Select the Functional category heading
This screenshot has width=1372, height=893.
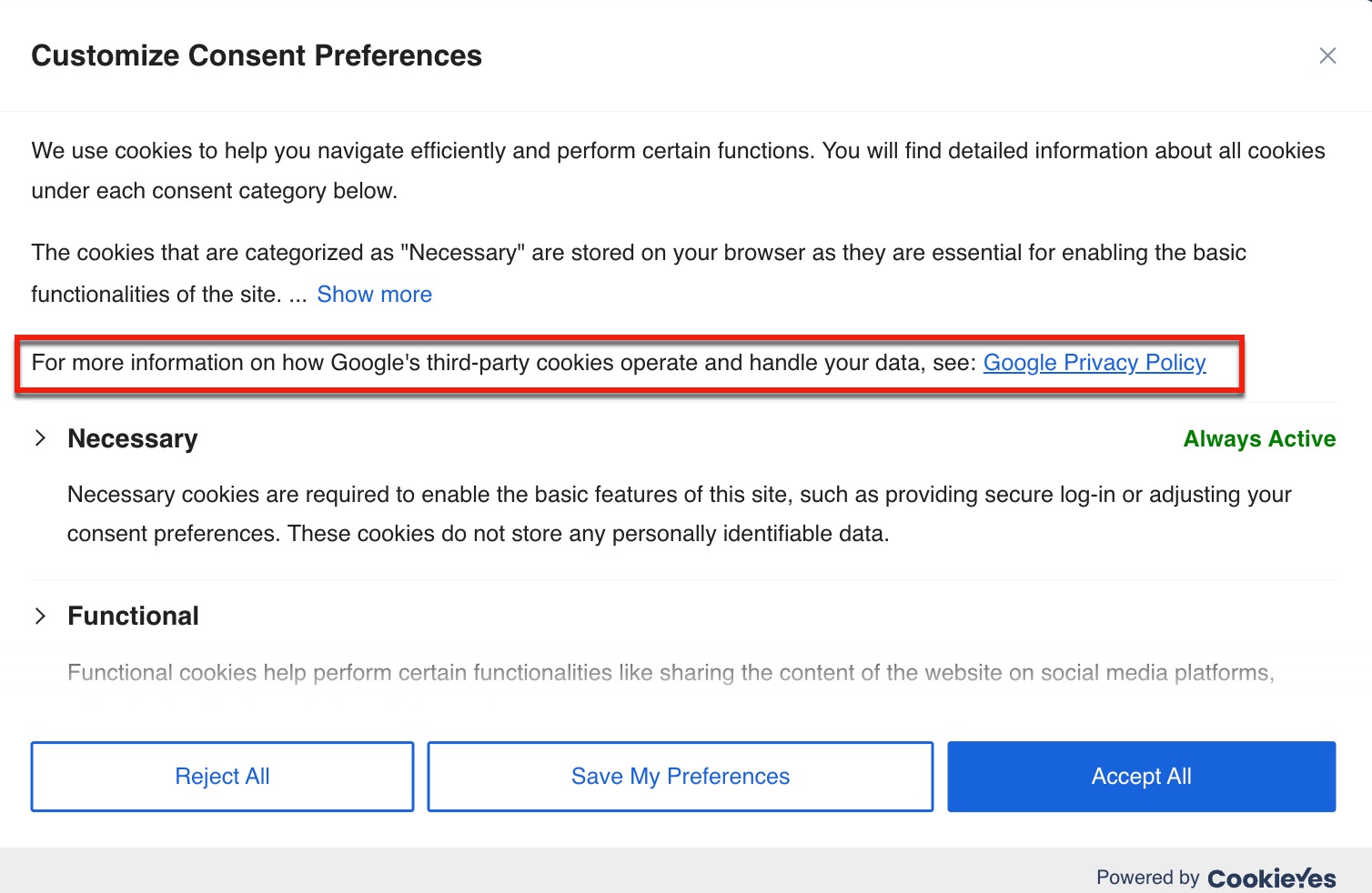click(x=133, y=617)
